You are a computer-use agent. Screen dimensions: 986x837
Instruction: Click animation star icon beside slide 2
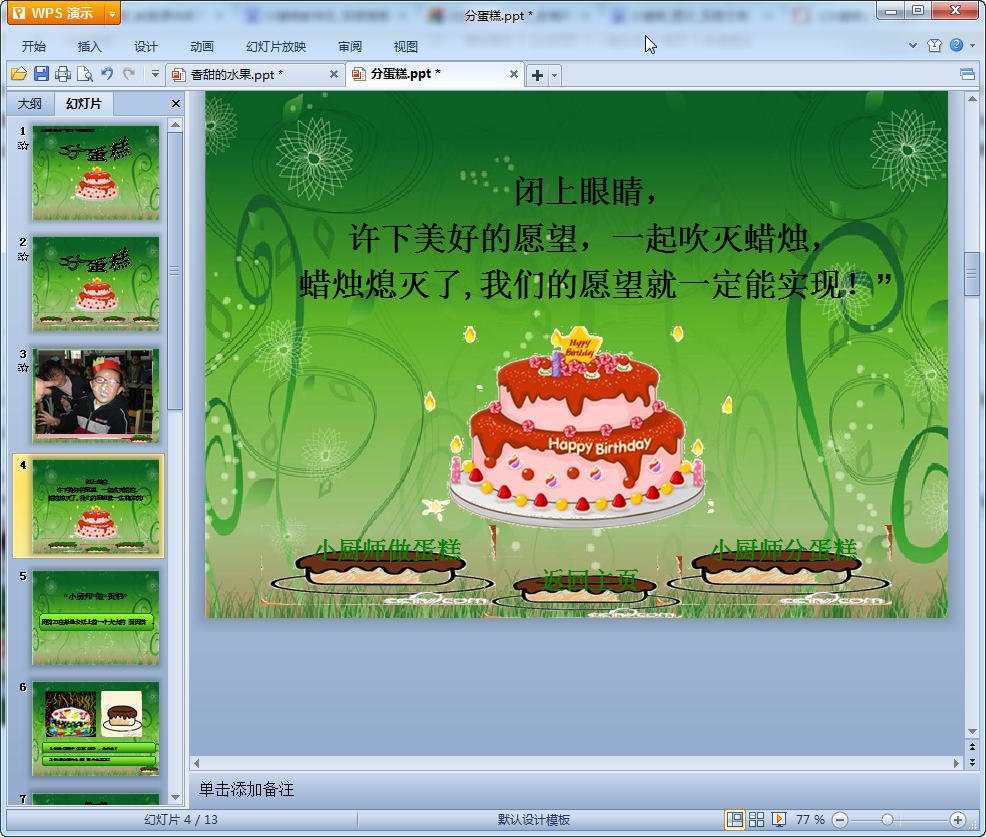(23, 257)
